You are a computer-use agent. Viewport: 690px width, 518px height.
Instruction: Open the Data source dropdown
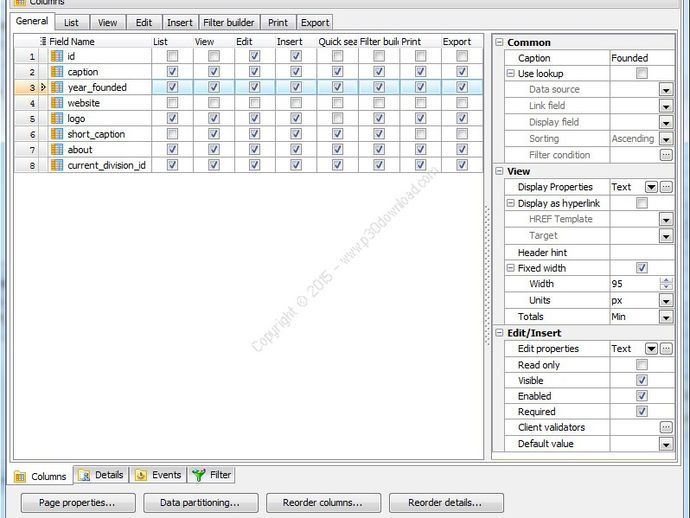(666, 90)
